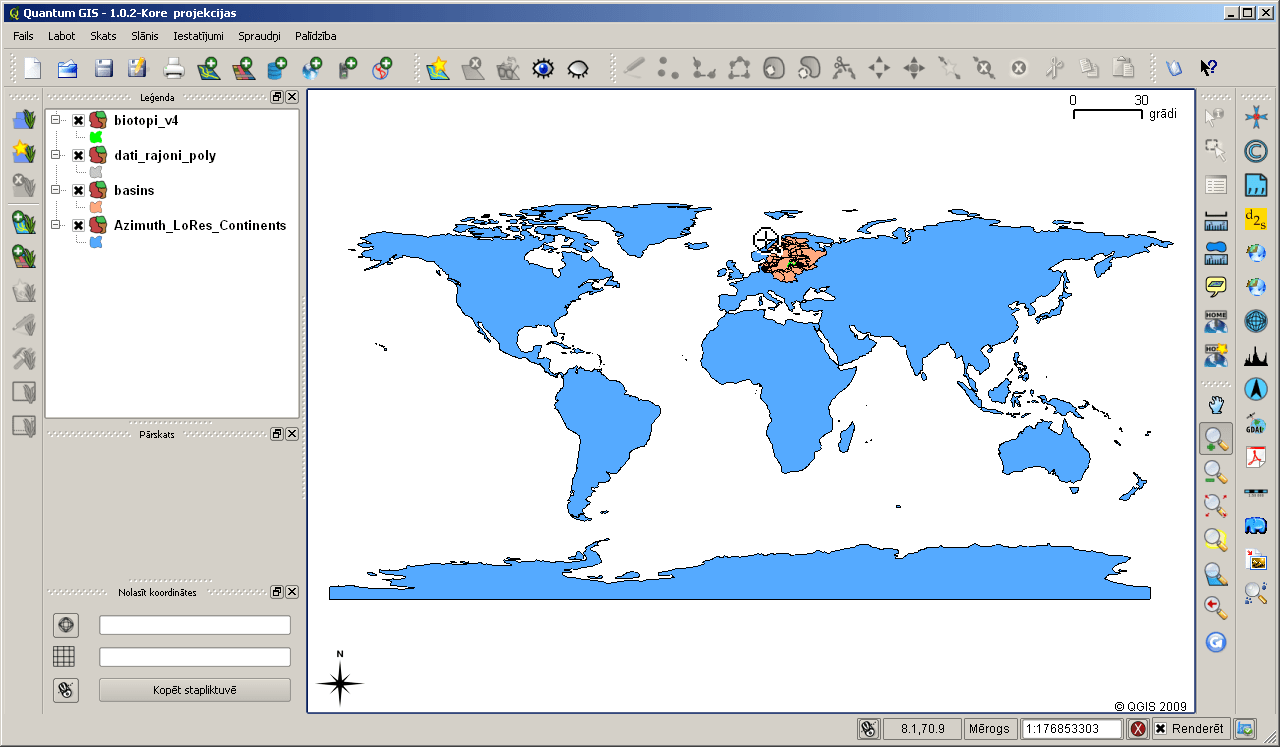
Task: Click the Kopēt staplīktuvē button
Action: pyautogui.click(x=195, y=690)
